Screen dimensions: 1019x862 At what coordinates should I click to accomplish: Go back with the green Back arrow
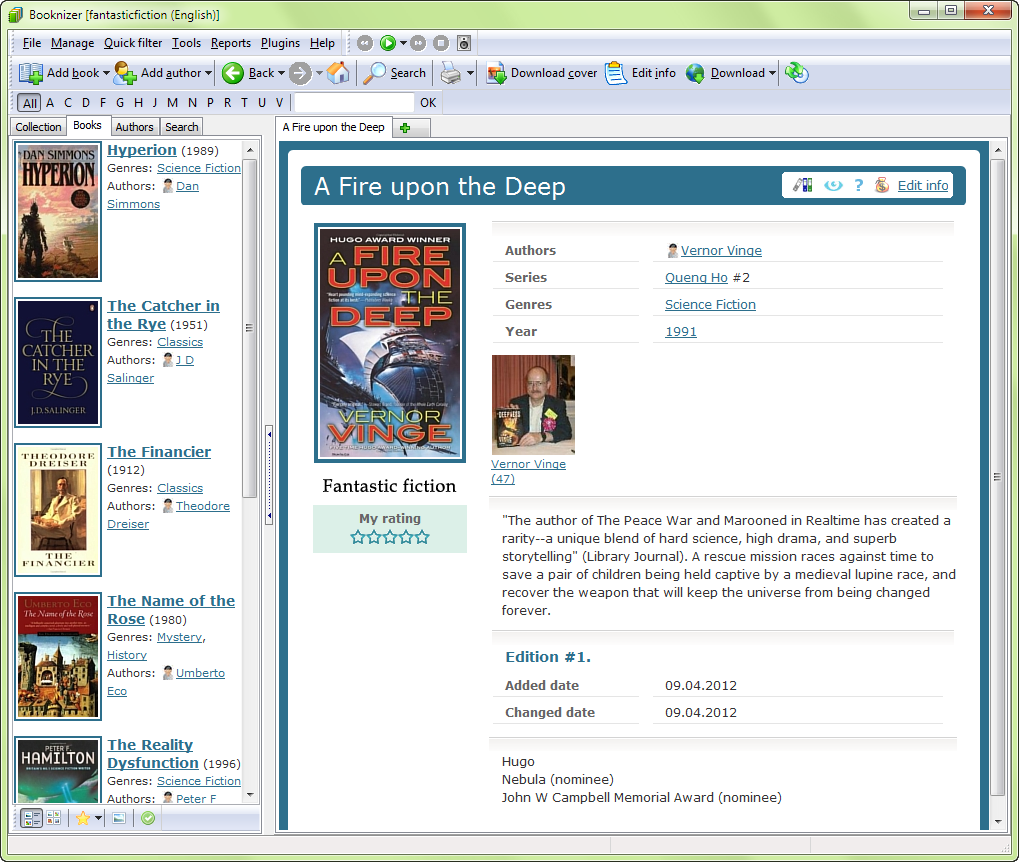tap(233, 73)
